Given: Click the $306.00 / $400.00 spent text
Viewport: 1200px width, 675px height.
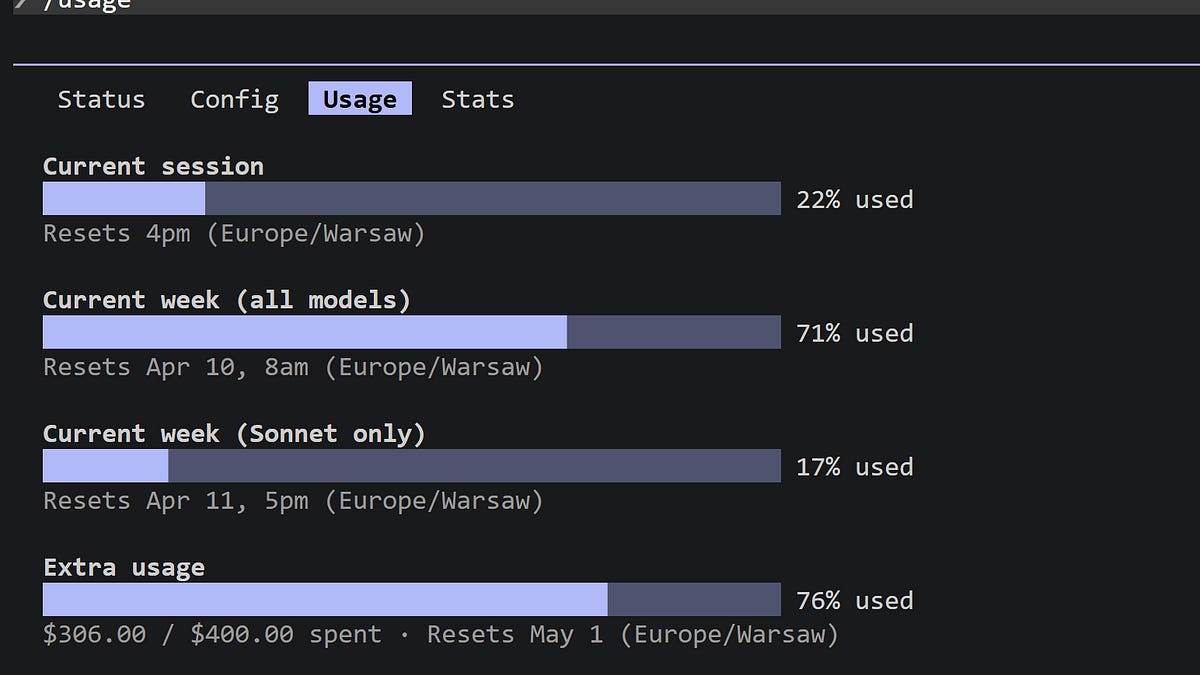Looking at the screenshot, I should [x=212, y=635].
